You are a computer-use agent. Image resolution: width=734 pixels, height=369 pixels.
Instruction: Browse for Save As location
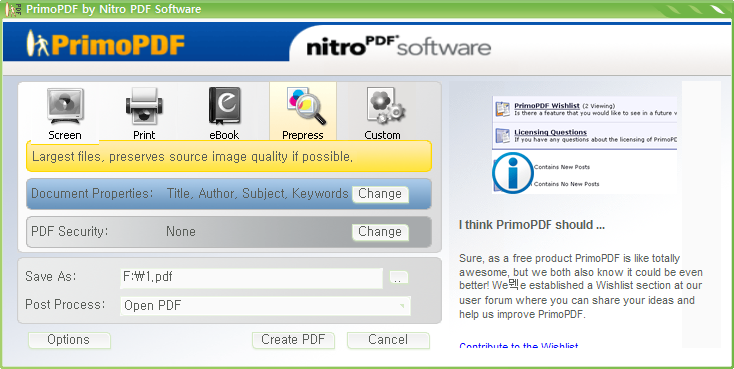coord(399,278)
